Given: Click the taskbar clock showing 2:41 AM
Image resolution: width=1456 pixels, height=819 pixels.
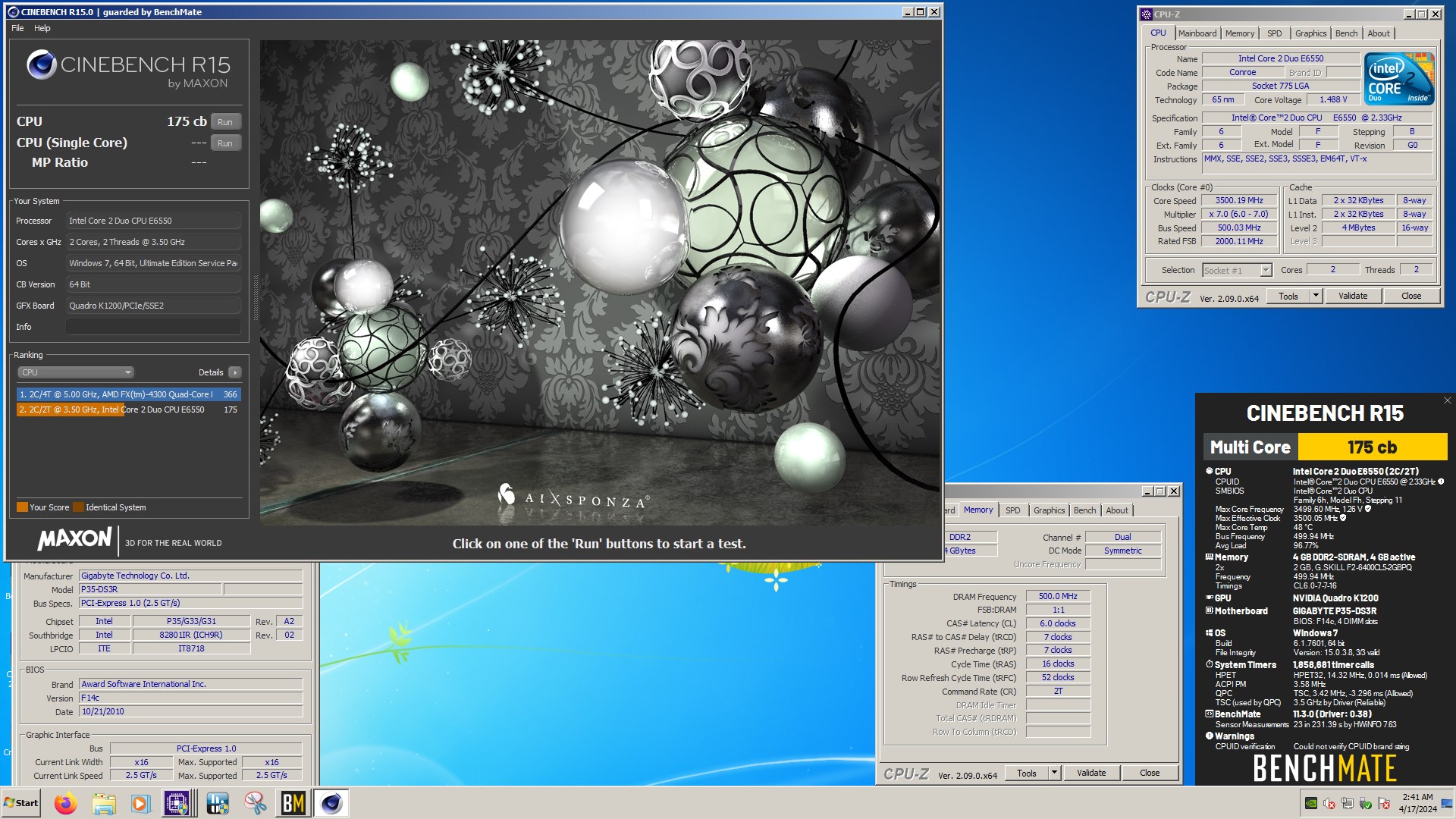Looking at the screenshot, I should tap(1417, 803).
